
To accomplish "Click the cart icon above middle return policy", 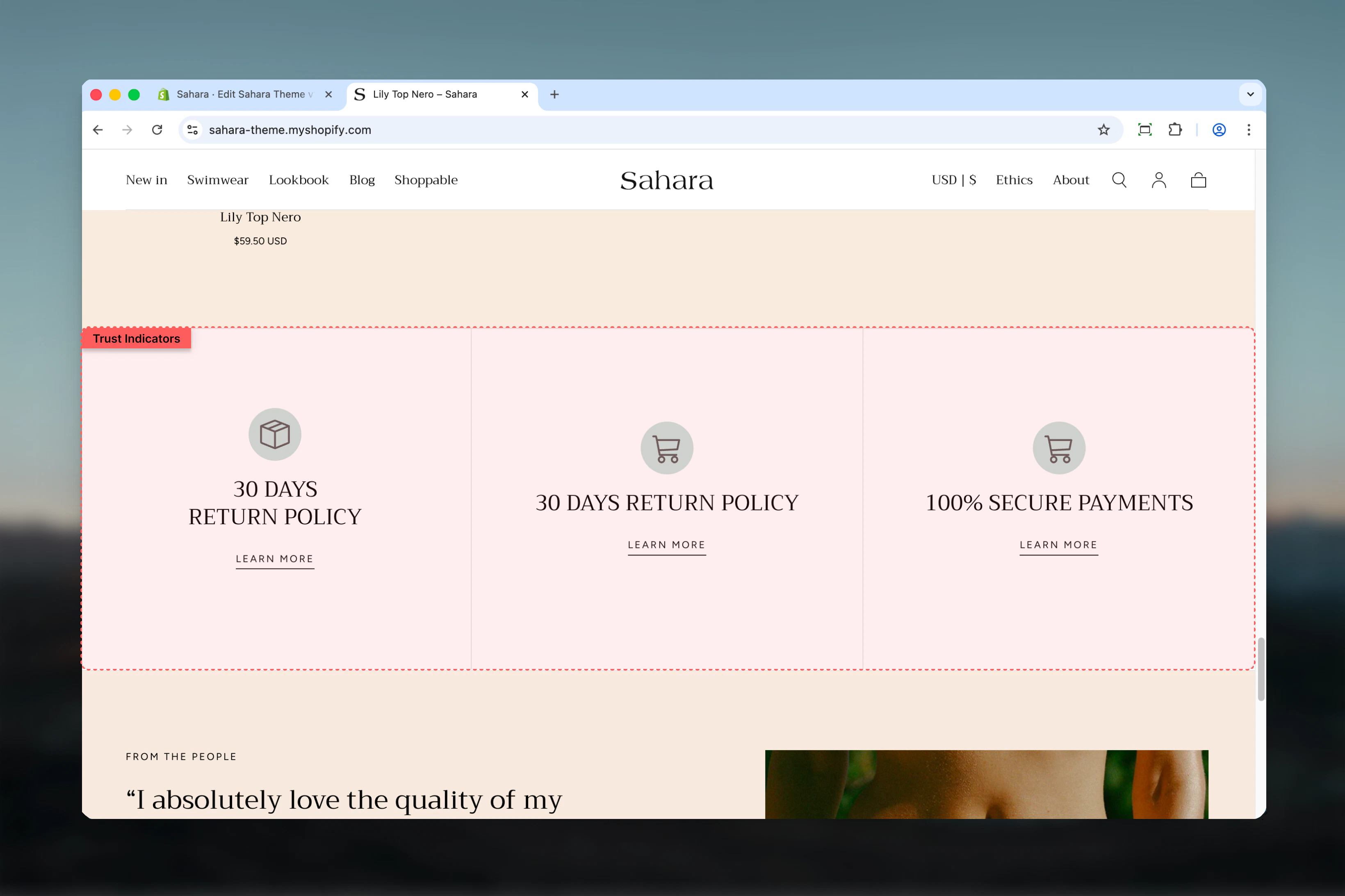I will point(666,448).
